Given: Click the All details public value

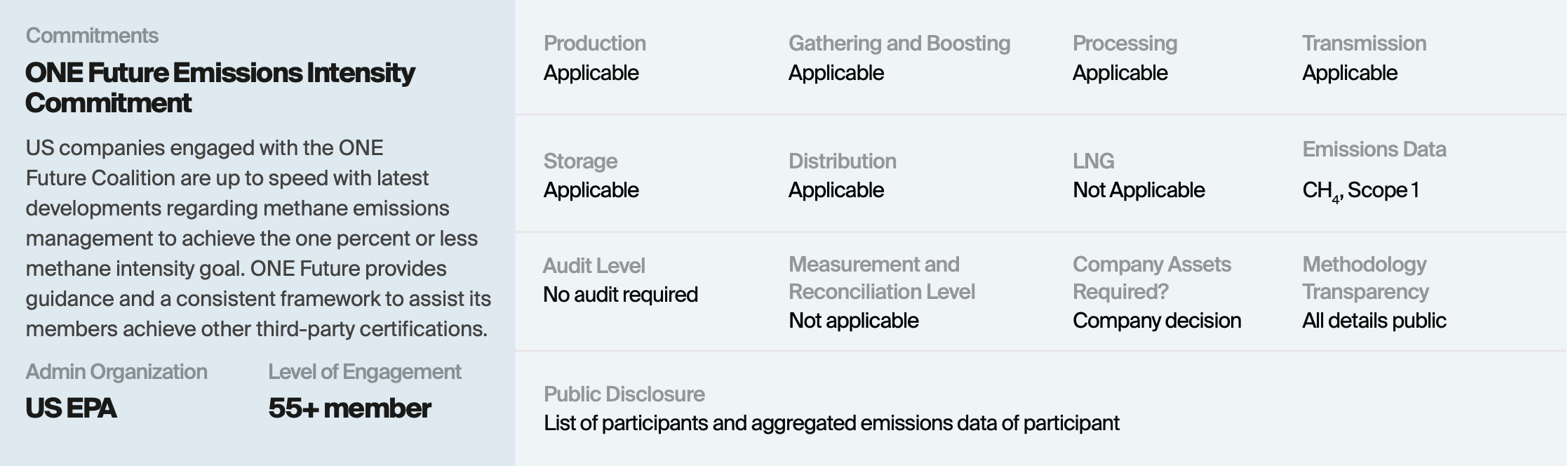Looking at the screenshot, I should [1374, 321].
